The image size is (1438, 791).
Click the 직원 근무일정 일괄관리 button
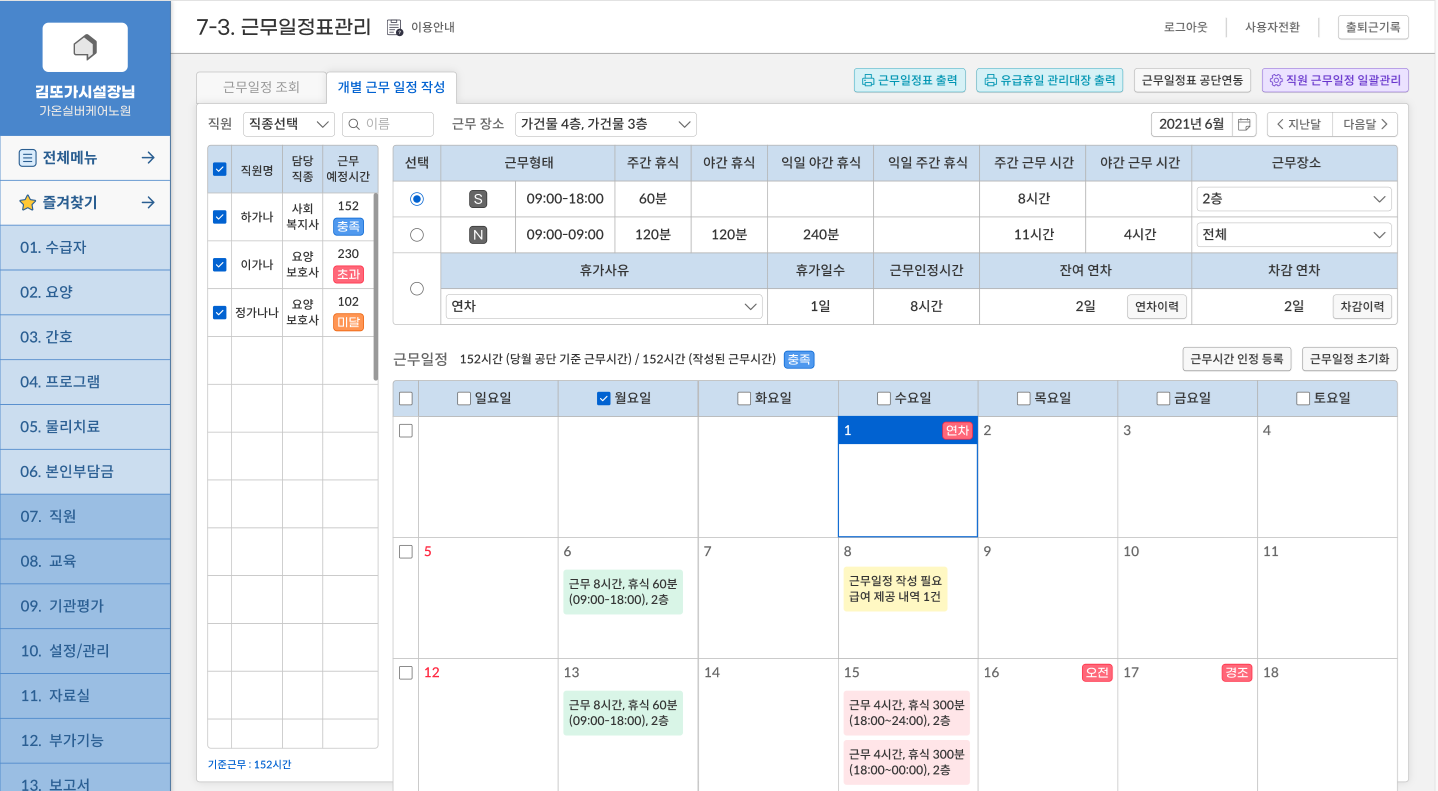point(1336,80)
